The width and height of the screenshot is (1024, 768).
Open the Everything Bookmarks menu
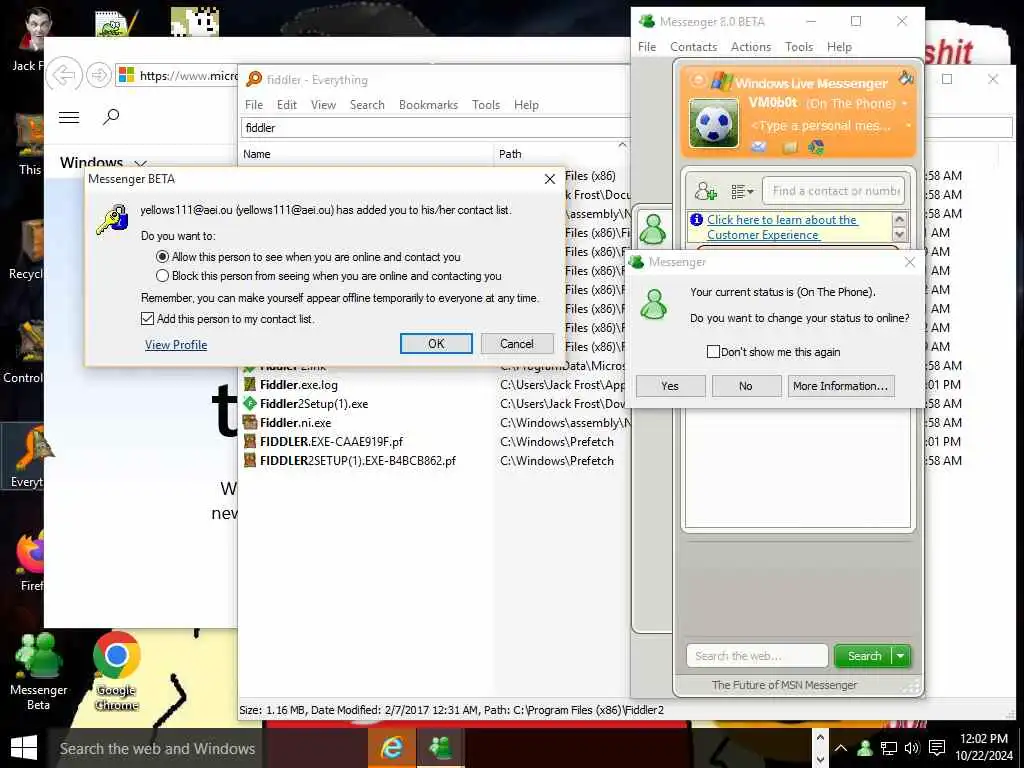(x=428, y=104)
